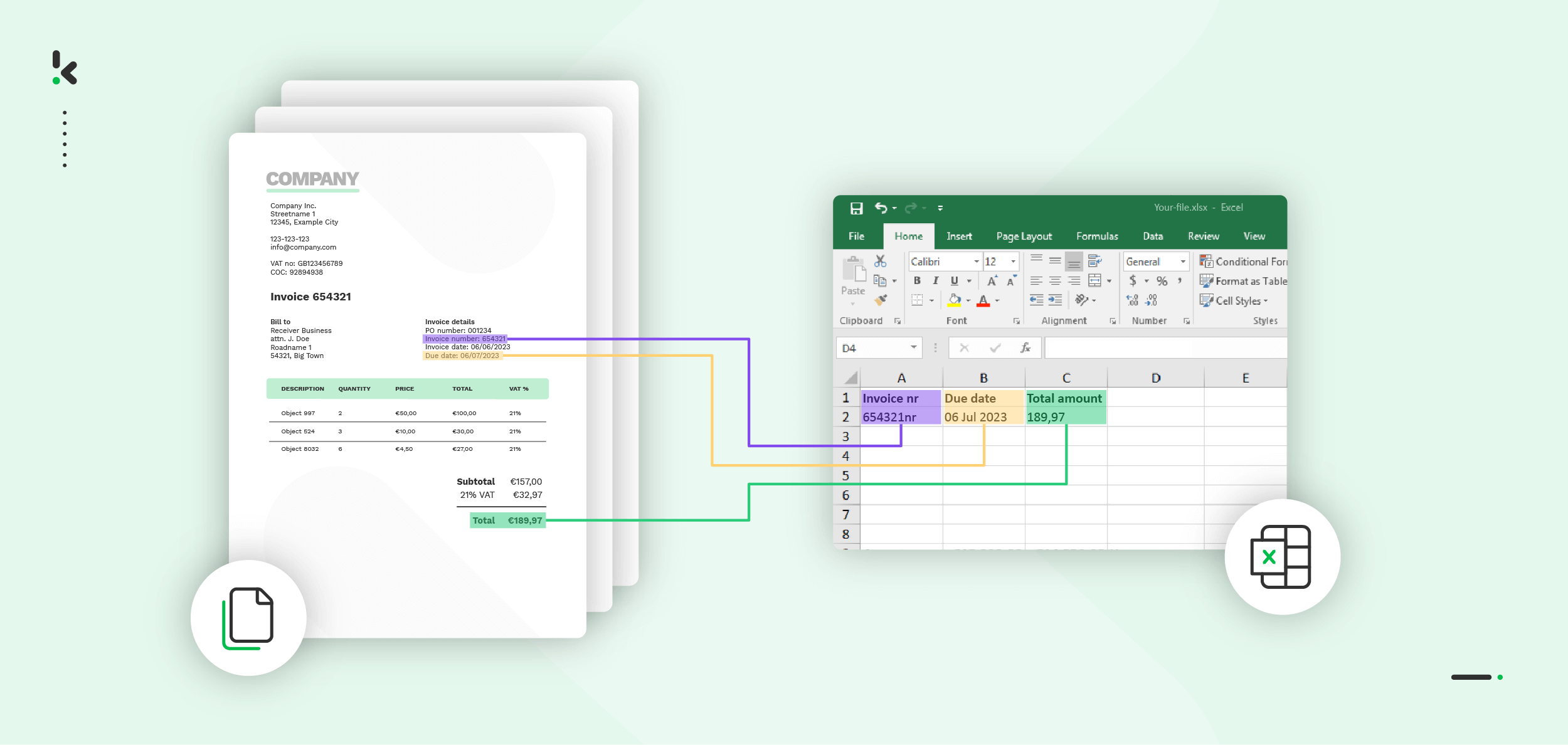Click the Percent Style icon
1568x745 pixels.
[1162, 281]
